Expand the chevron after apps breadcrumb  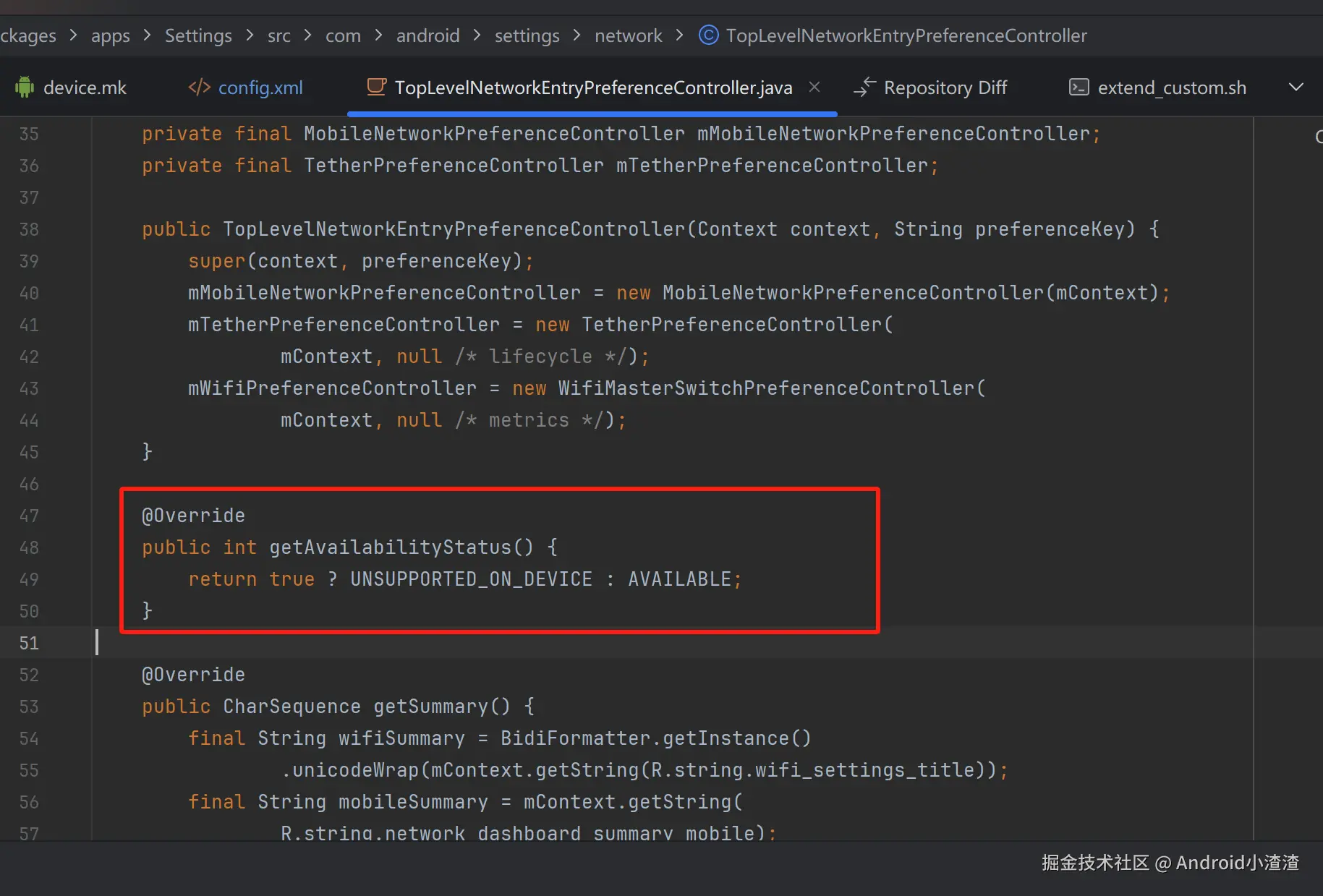[148, 35]
